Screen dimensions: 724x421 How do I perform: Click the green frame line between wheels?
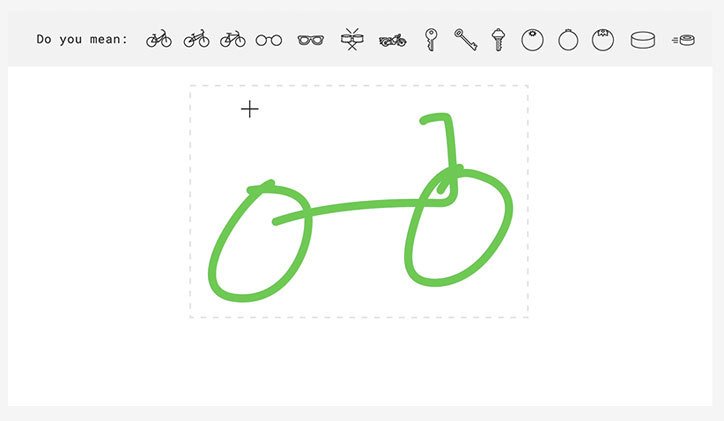pyautogui.click(x=360, y=205)
